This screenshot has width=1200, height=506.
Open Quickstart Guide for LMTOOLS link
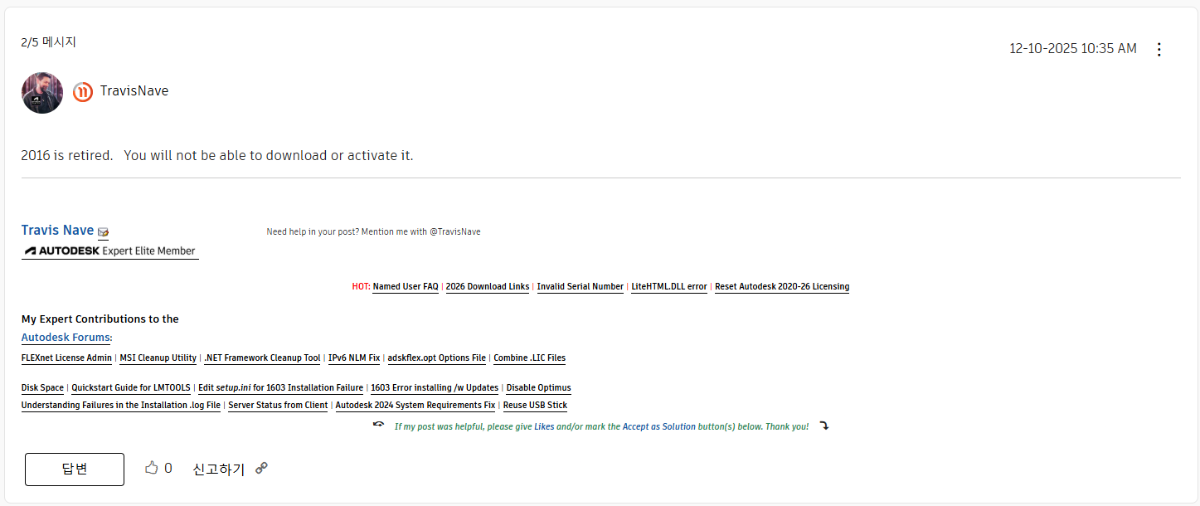pos(132,388)
